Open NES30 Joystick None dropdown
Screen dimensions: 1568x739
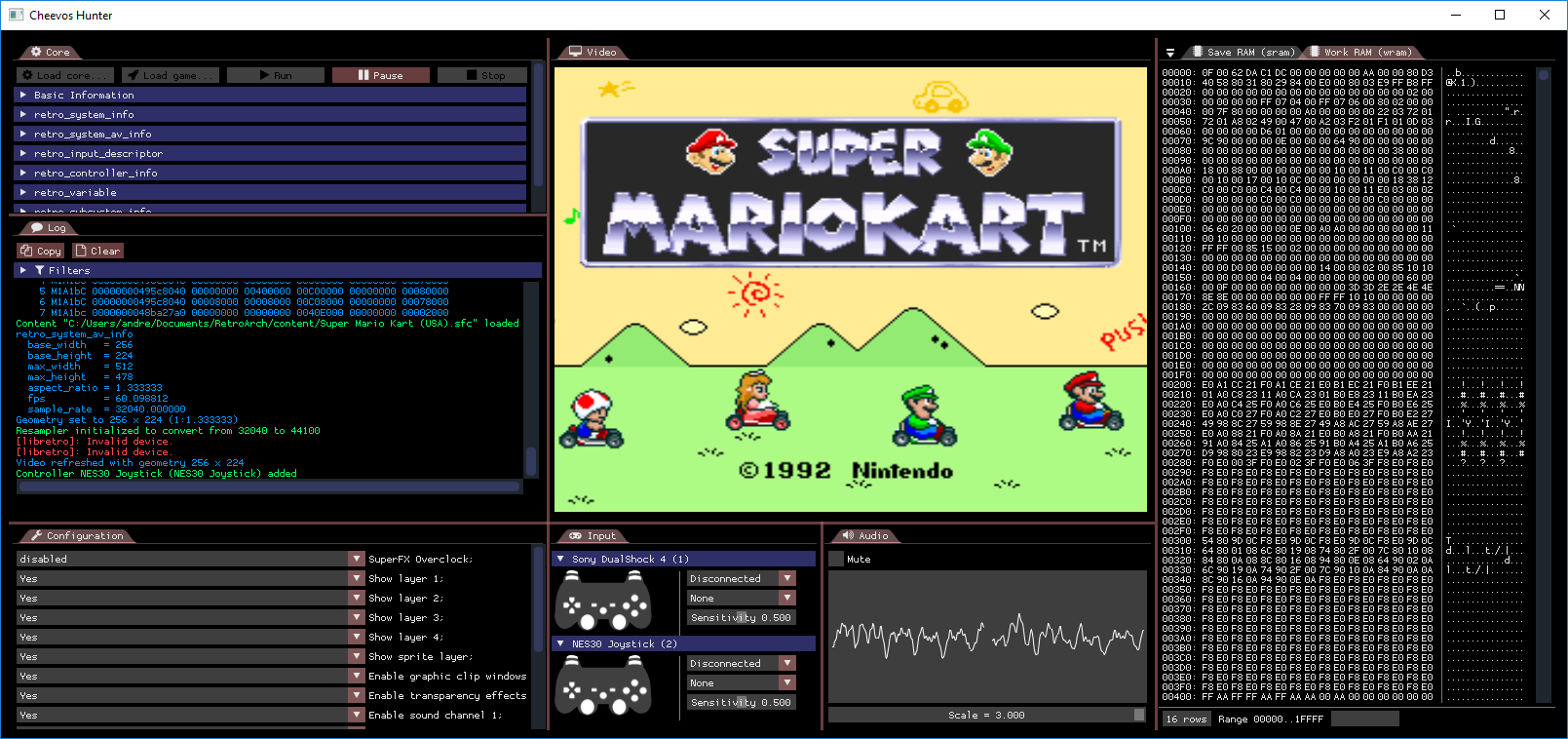pos(742,682)
